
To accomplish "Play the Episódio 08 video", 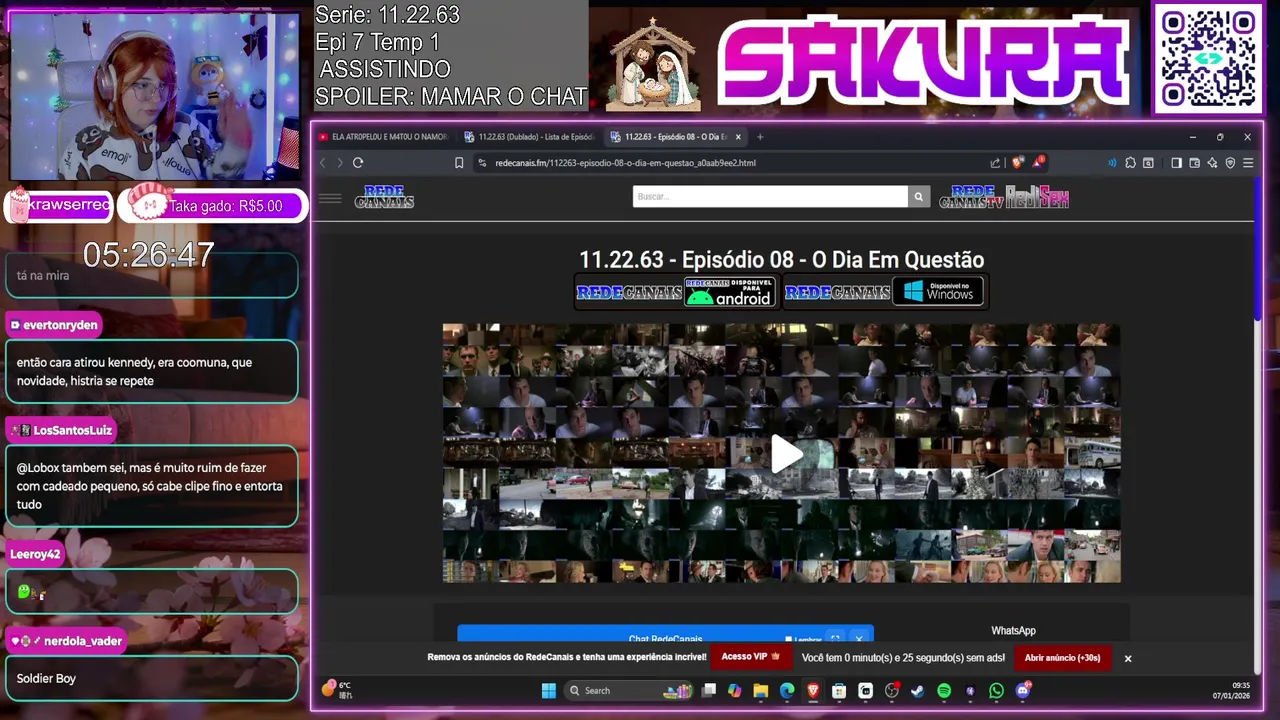I will coord(786,454).
